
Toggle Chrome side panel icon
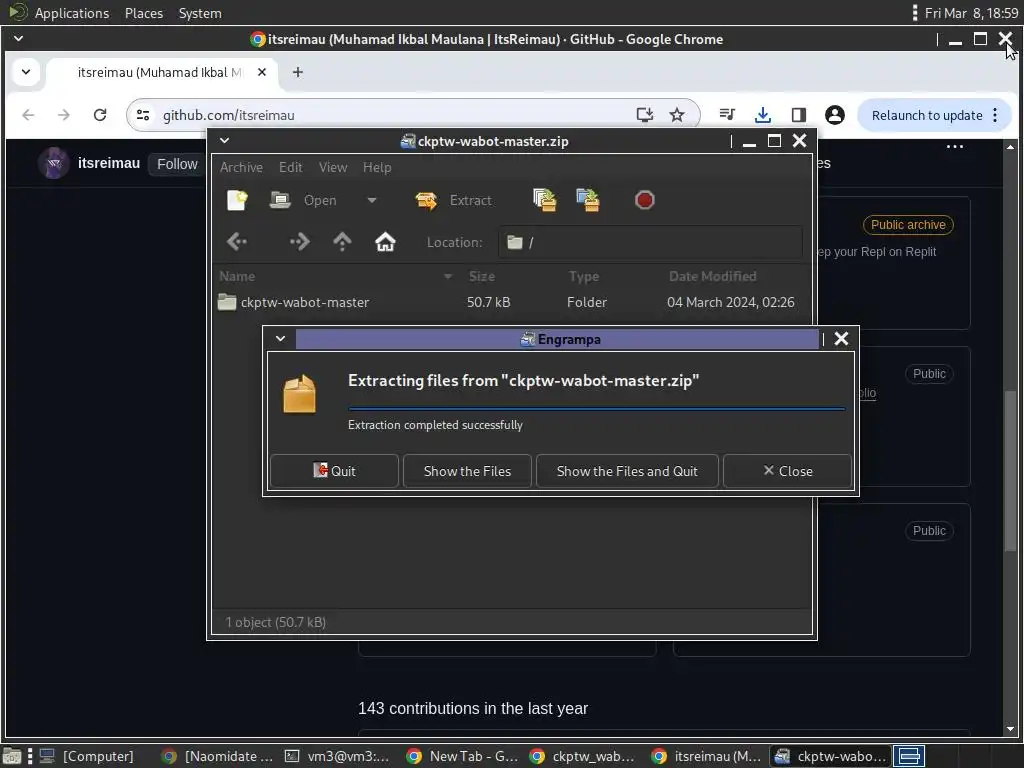(798, 115)
